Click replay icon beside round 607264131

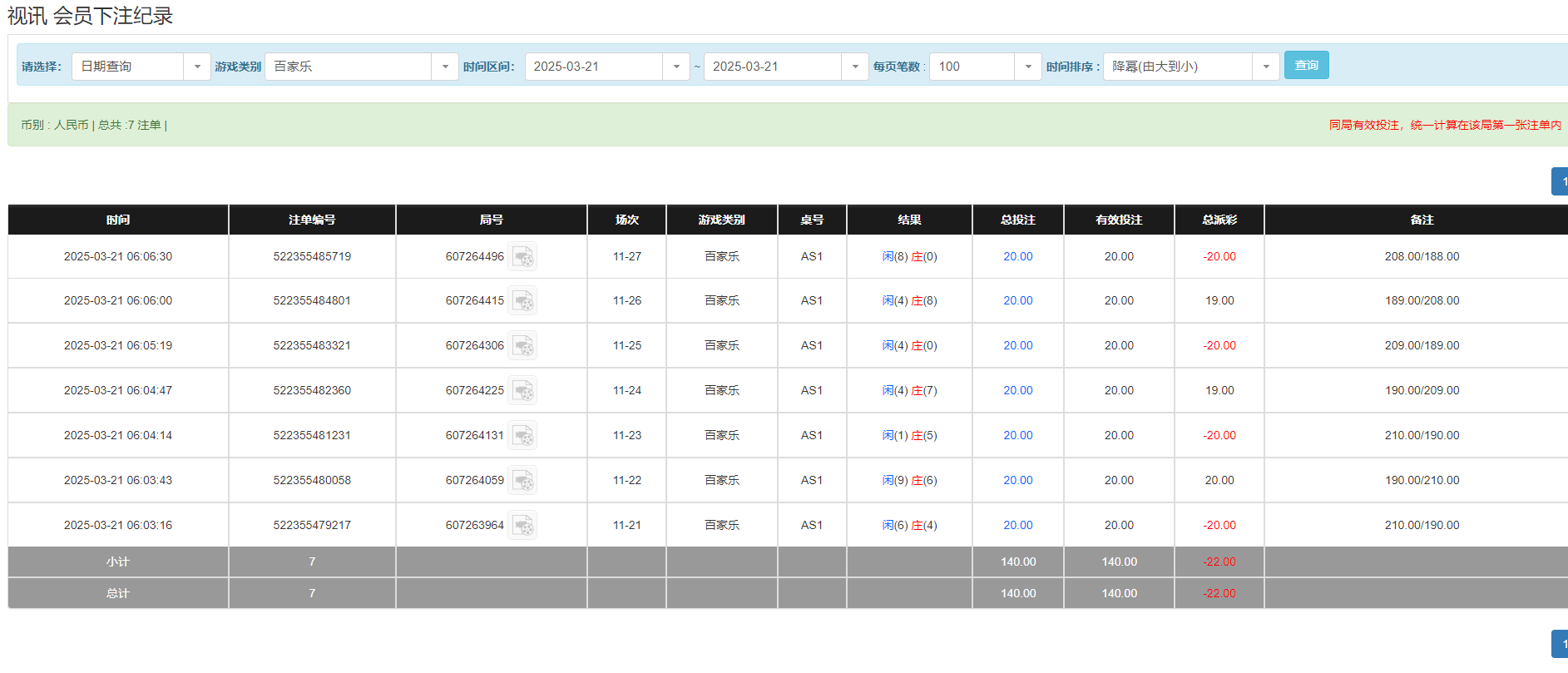(x=522, y=436)
